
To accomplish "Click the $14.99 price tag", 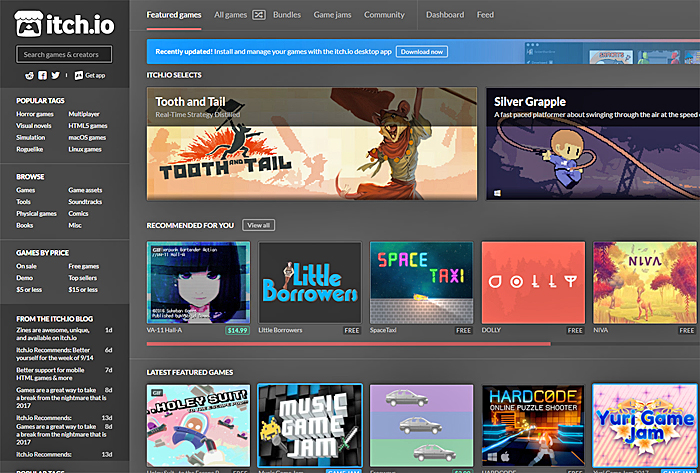I will pyautogui.click(x=238, y=331).
